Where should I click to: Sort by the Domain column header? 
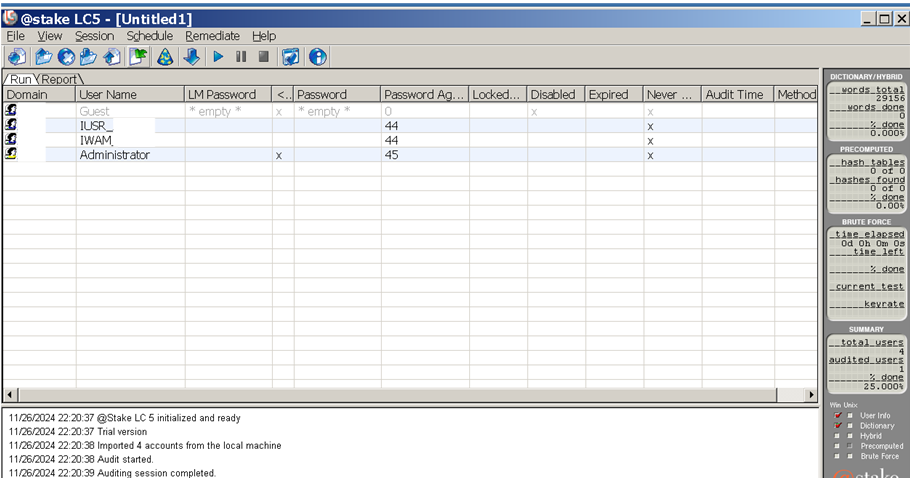tap(39, 95)
